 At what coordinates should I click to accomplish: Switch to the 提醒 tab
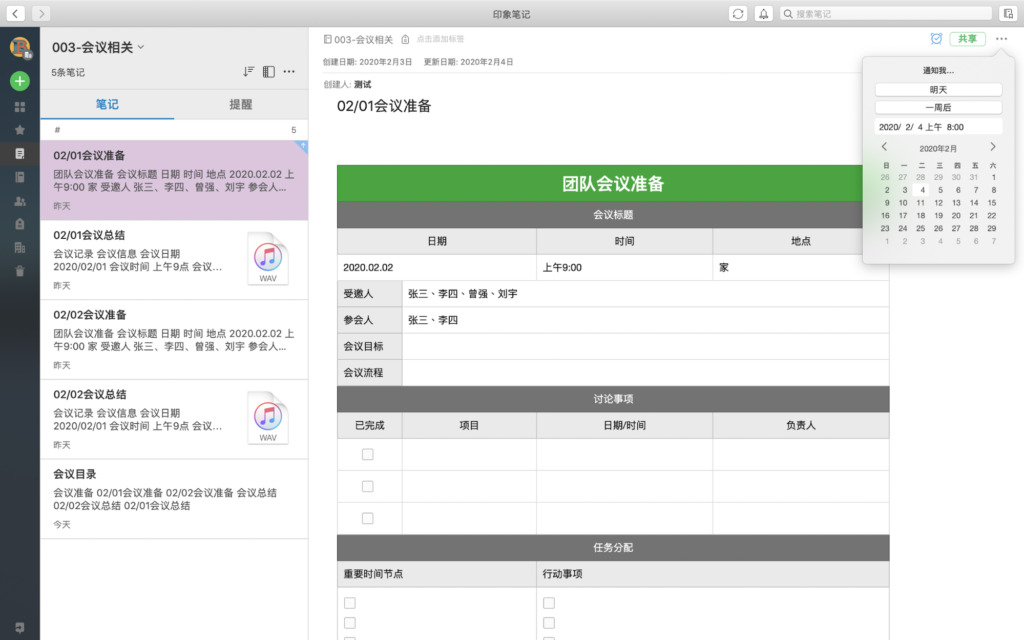pos(241,104)
